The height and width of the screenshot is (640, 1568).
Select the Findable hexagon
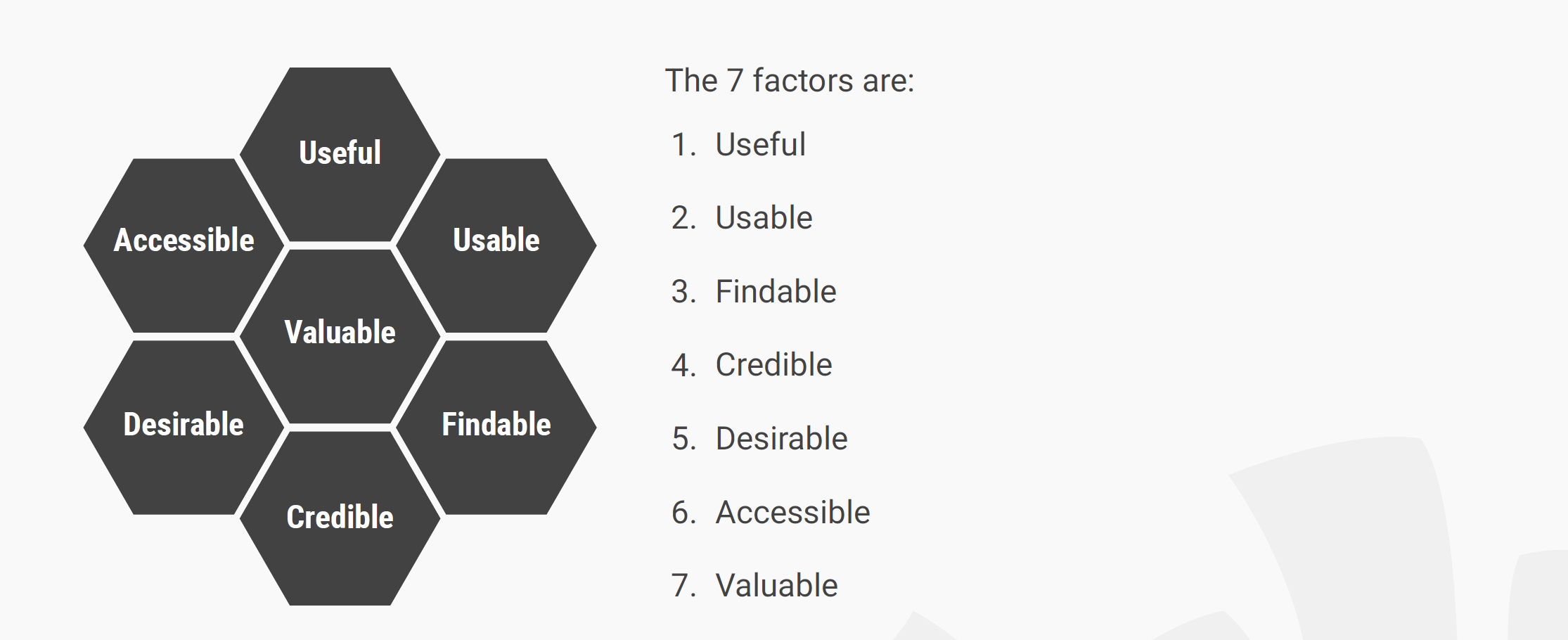point(496,427)
